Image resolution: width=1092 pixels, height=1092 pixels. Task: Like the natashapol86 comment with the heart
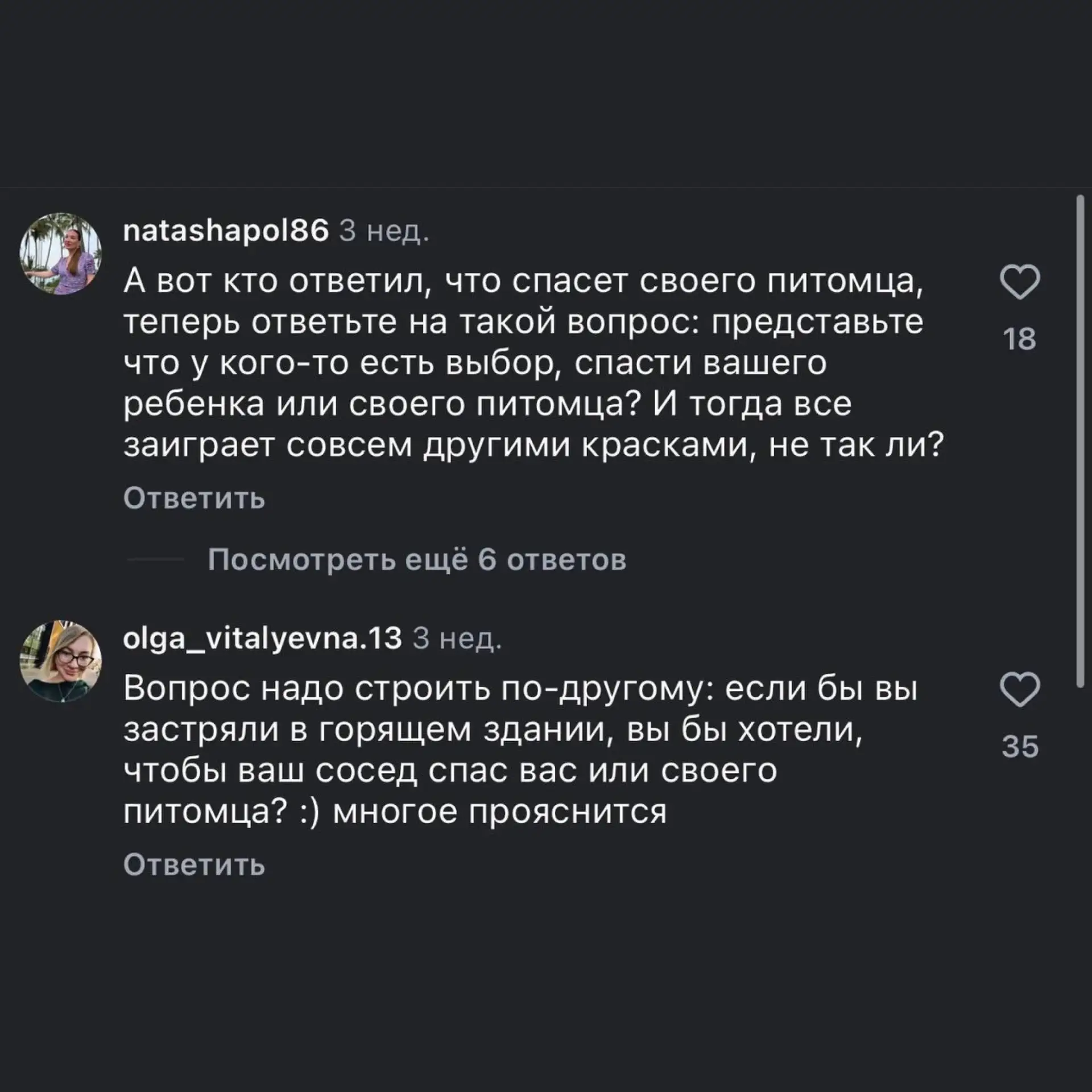[1020, 282]
